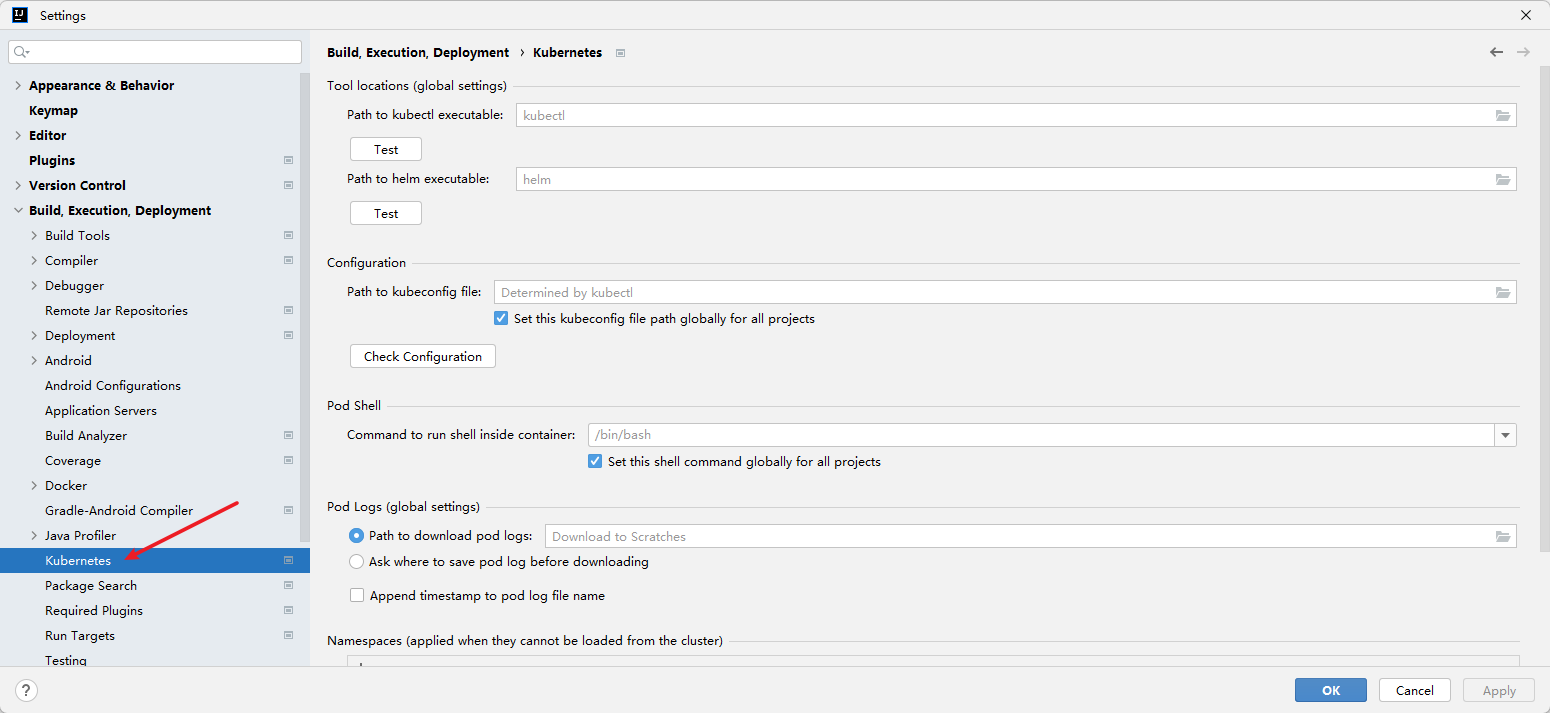Toggle 'Set this shell command globally' checkbox
The height and width of the screenshot is (713, 1550).
coord(595,462)
